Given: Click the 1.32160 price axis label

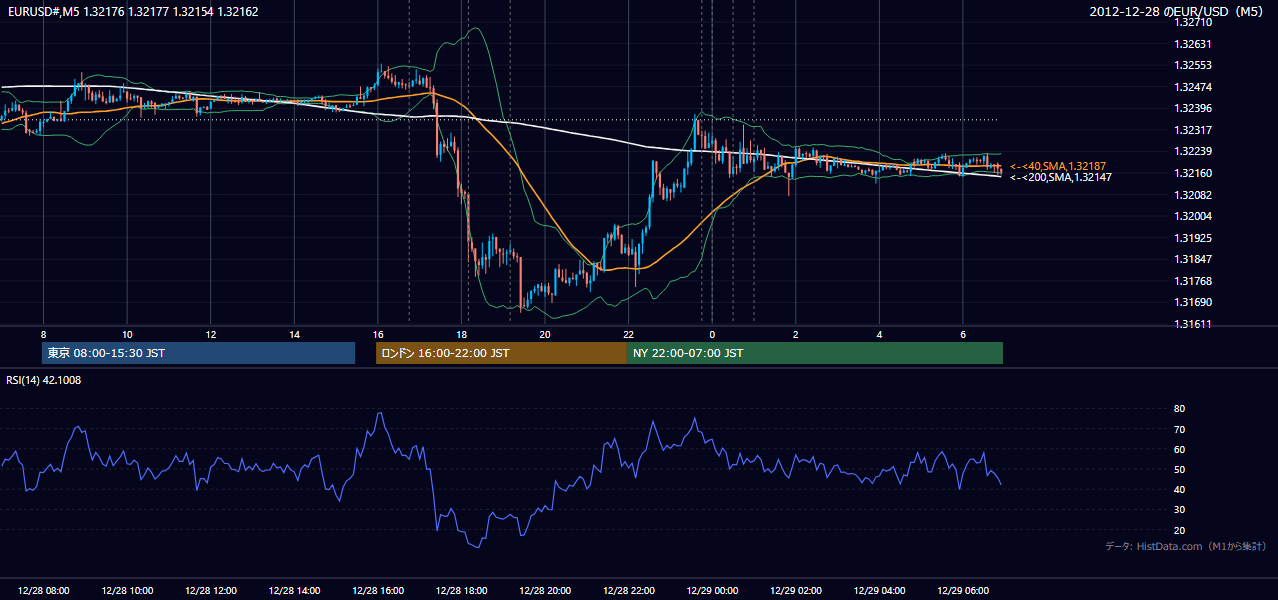Looking at the screenshot, I should pos(1194,173).
